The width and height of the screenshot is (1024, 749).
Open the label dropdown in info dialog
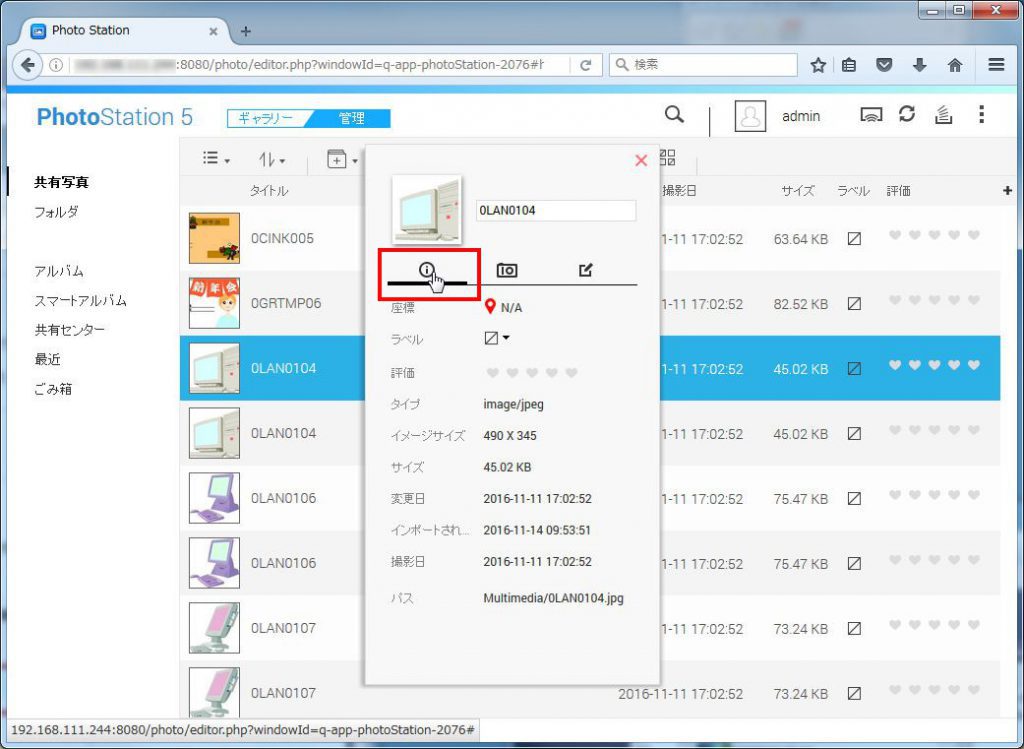(x=497, y=338)
